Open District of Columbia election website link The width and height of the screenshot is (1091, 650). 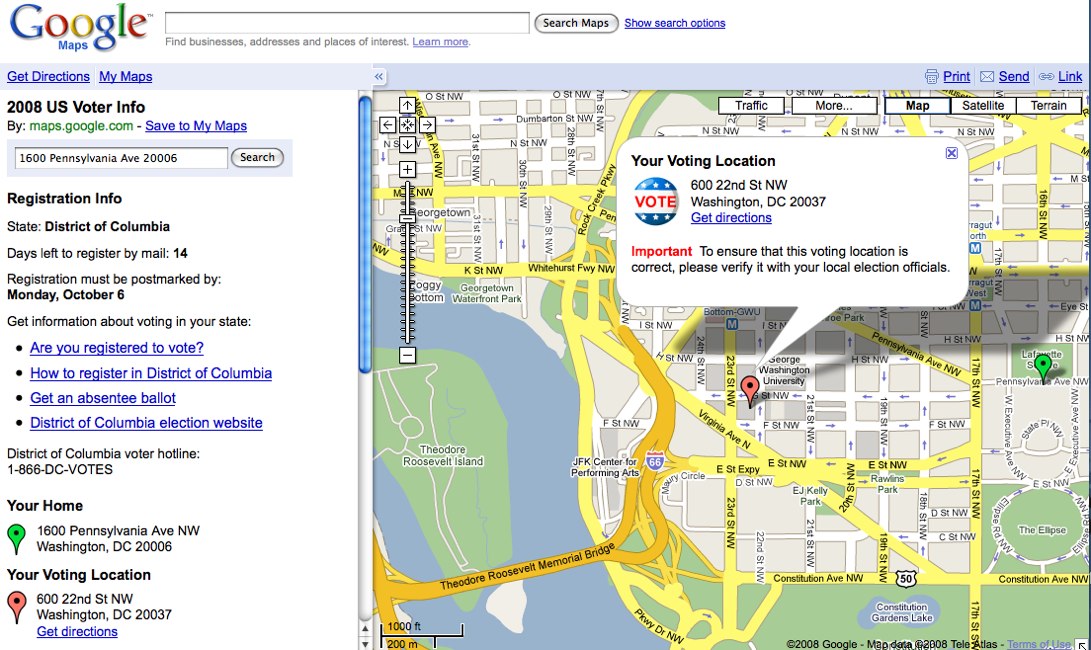click(x=146, y=423)
